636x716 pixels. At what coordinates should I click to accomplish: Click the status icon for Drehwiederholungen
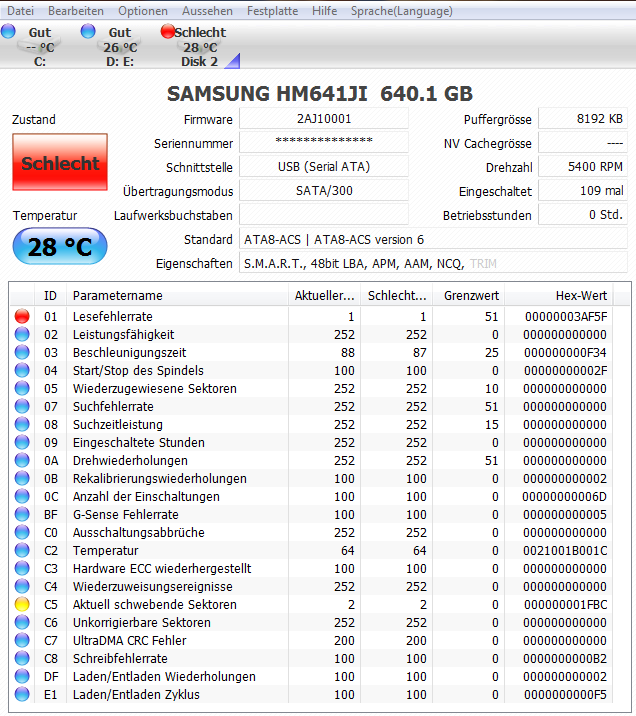coord(22,460)
